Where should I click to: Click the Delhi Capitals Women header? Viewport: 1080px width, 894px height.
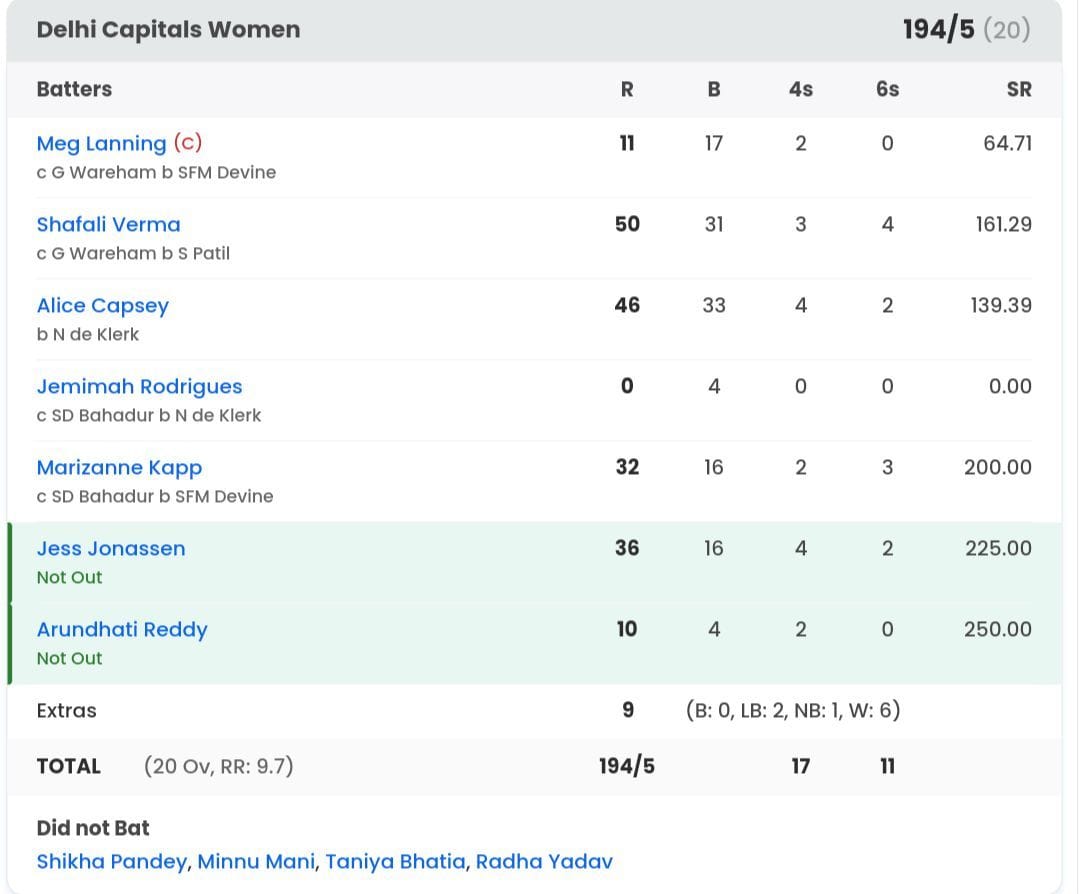point(167,29)
